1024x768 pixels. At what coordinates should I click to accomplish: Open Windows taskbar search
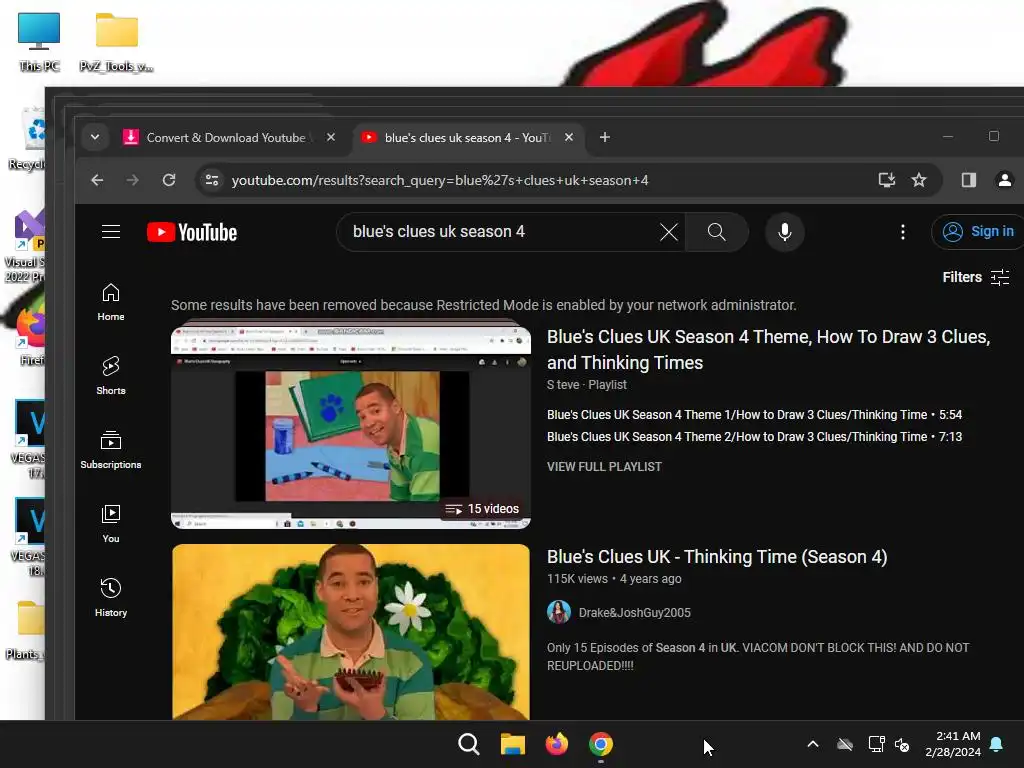(x=468, y=744)
